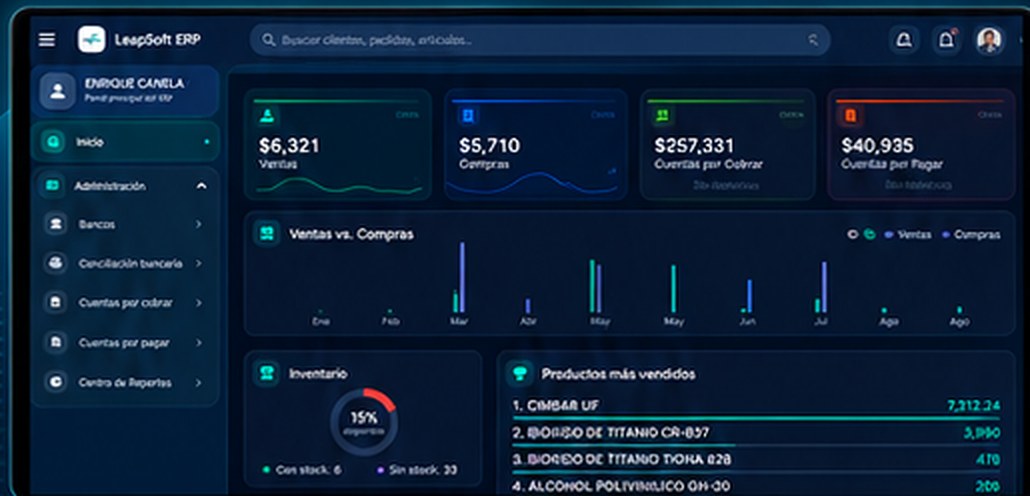The height and width of the screenshot is (496, 1030).
Task: Expand the Conciliación bancaria arrow
Action: pyautogui.click(x=198, y=263)
